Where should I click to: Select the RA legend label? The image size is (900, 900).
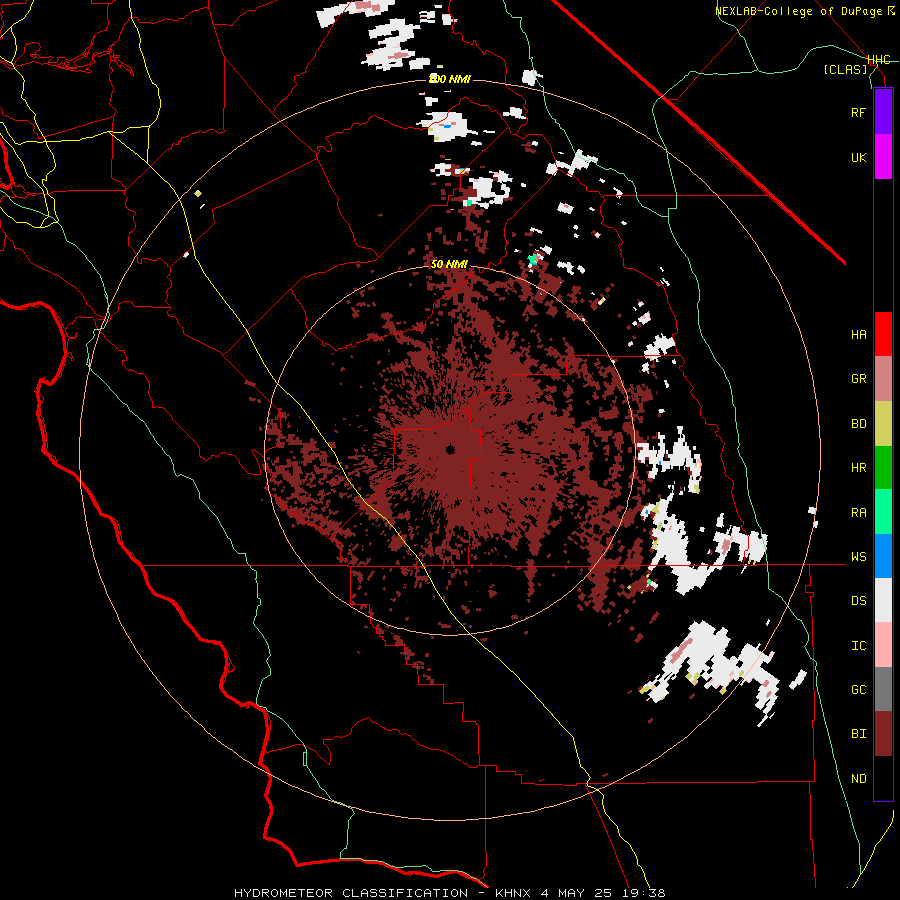tap(858, 512)
